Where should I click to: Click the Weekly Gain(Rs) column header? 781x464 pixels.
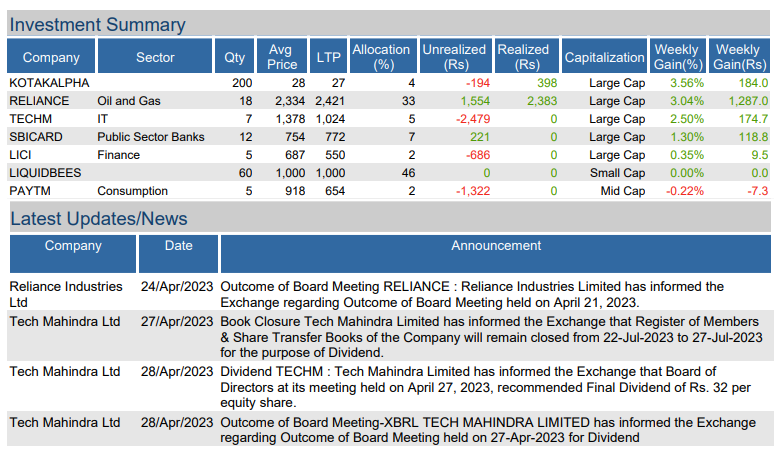tap(739, 56)
